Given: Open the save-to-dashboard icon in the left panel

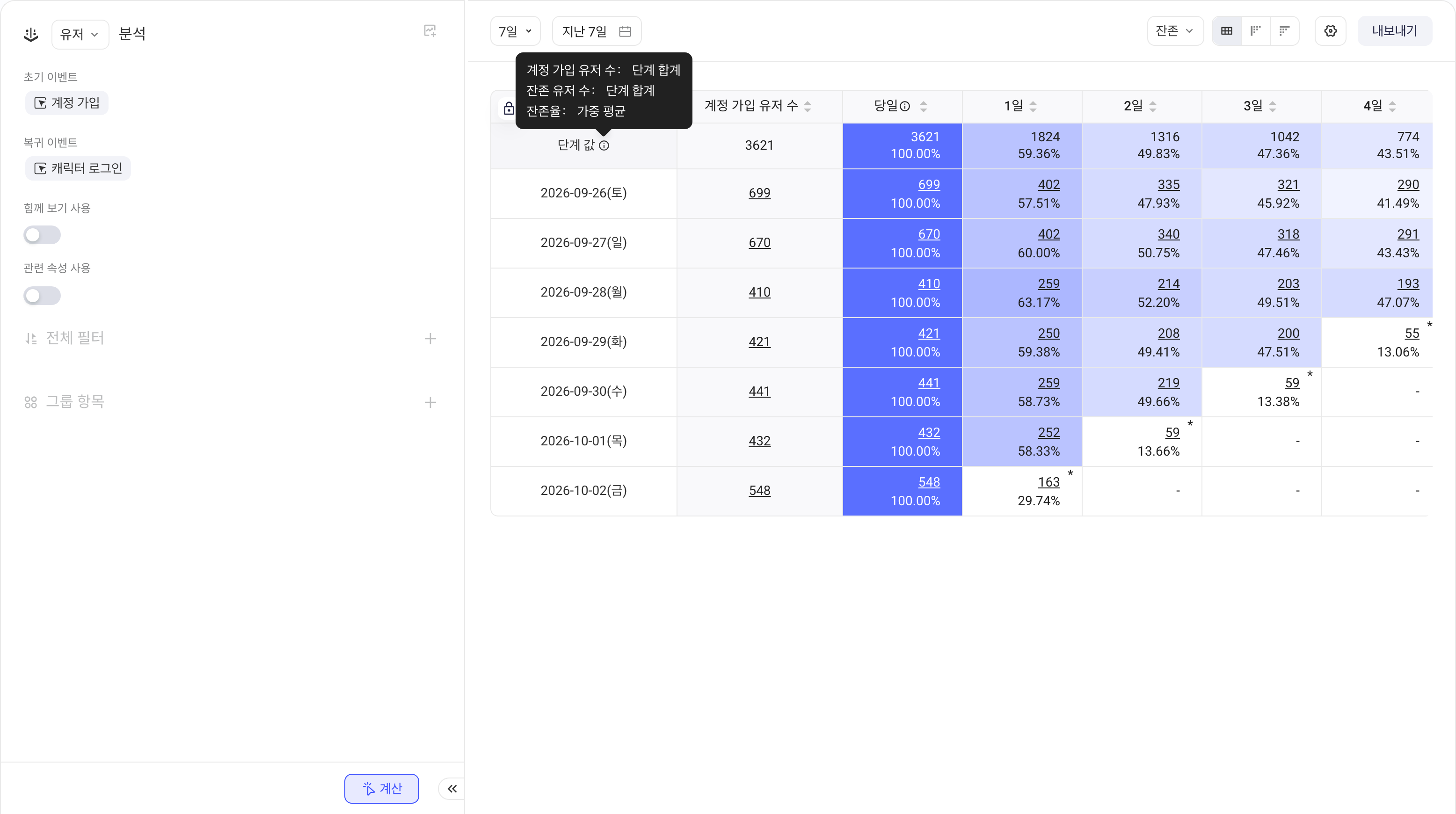Looking at the screenshot, I should pyautogui.click(x=430, y=31).
